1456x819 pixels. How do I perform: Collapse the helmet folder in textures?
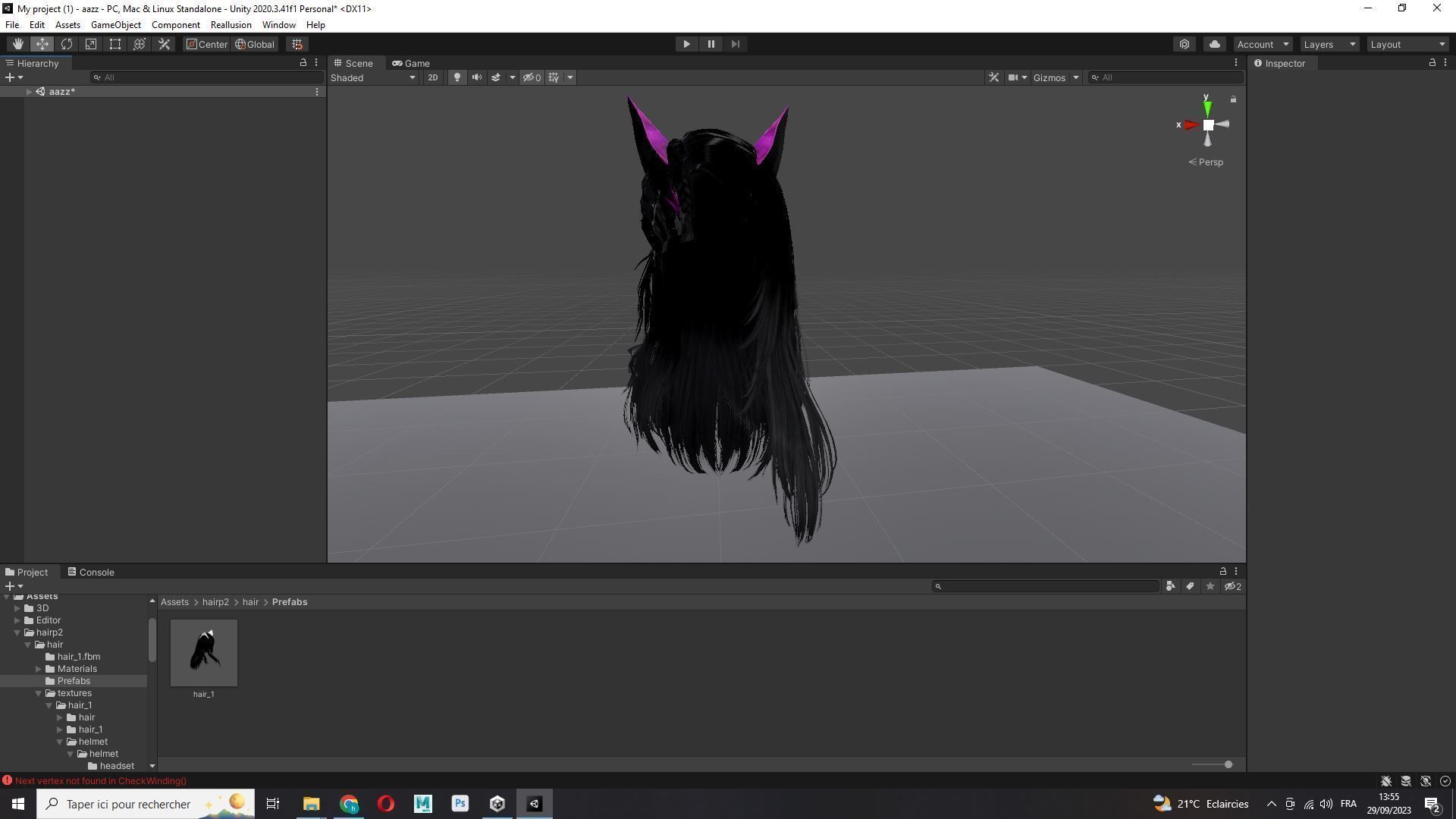(60, 742)
